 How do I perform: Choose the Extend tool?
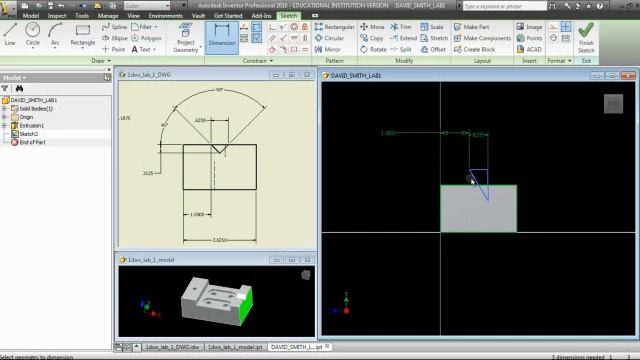403,38
